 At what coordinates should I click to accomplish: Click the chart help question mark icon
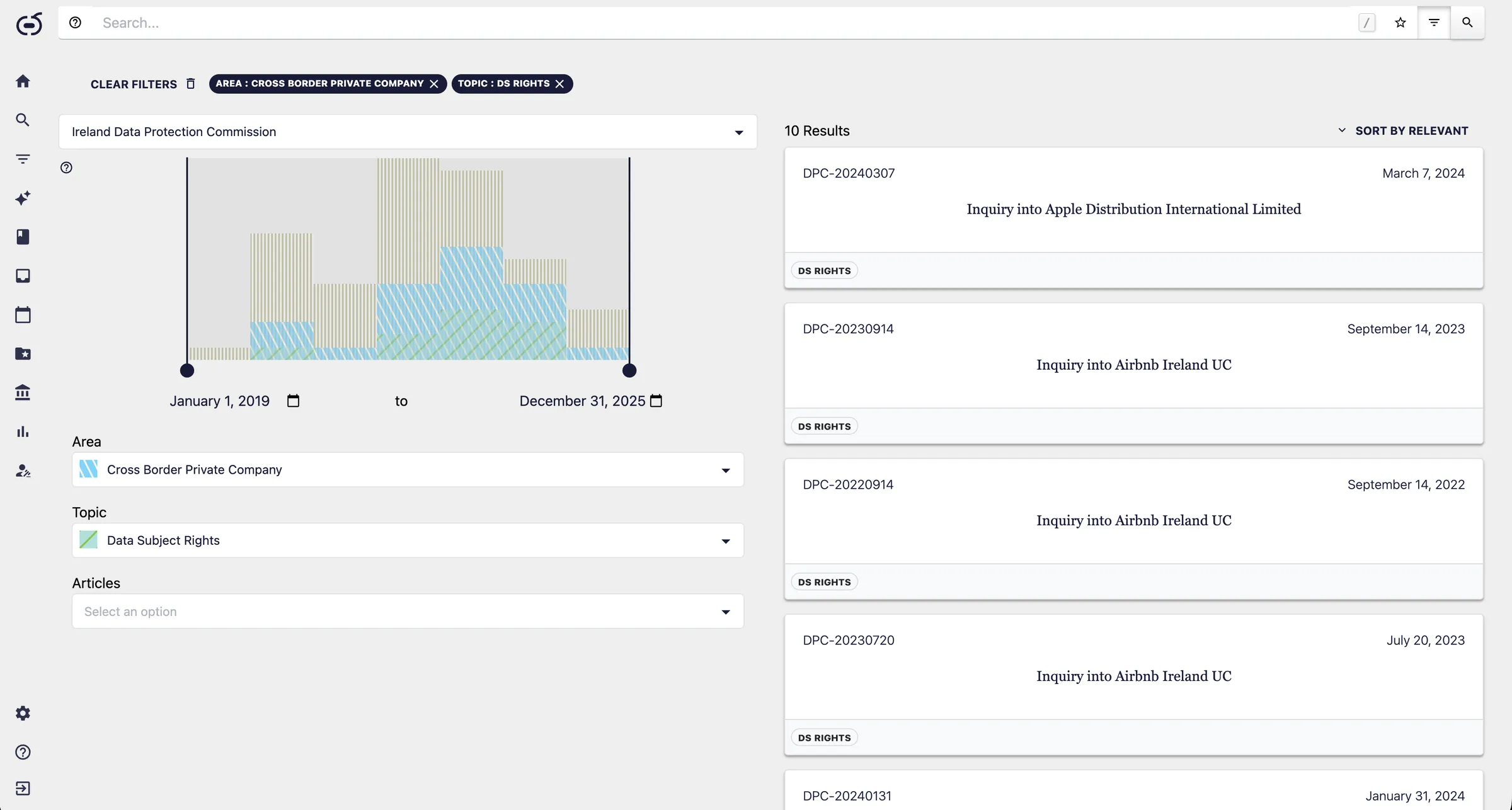pos(66,168)
